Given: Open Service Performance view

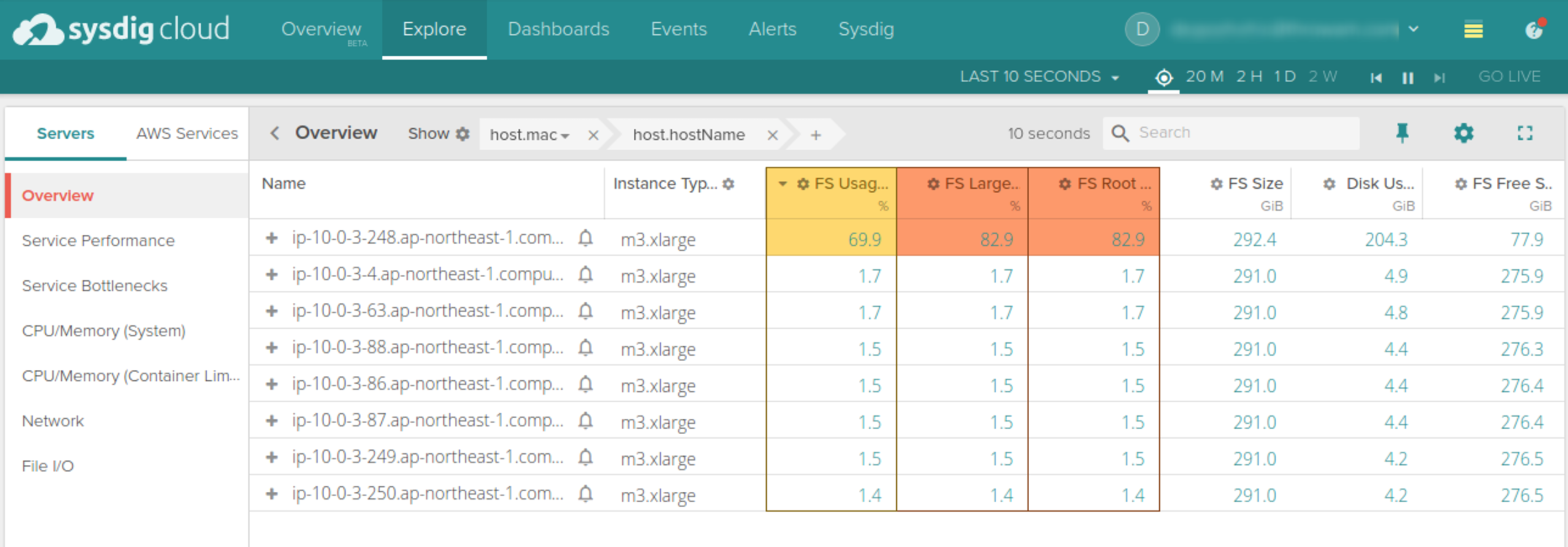Looking at the screenshot, I should point(98,240).
